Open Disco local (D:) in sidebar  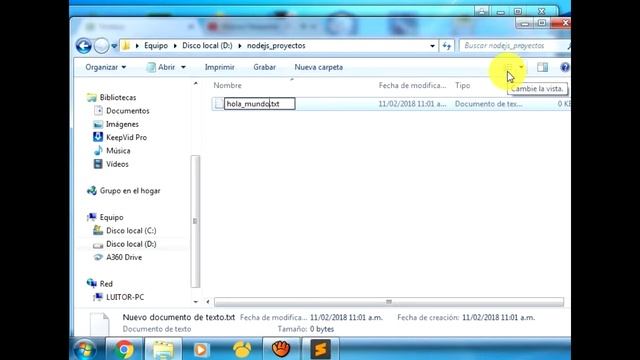[x=131, y=244]
